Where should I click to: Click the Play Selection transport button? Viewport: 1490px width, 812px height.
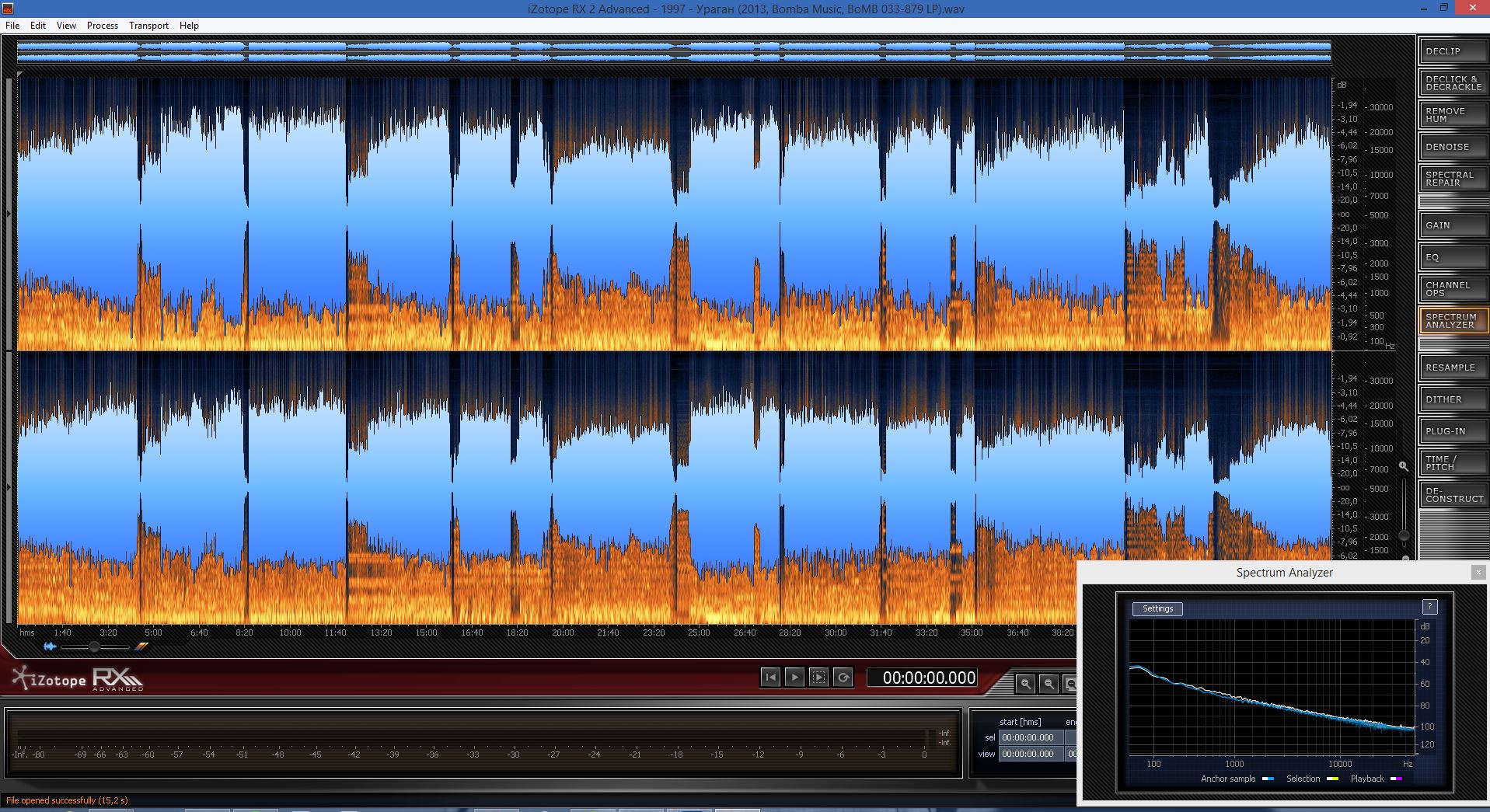pos(818,678)
